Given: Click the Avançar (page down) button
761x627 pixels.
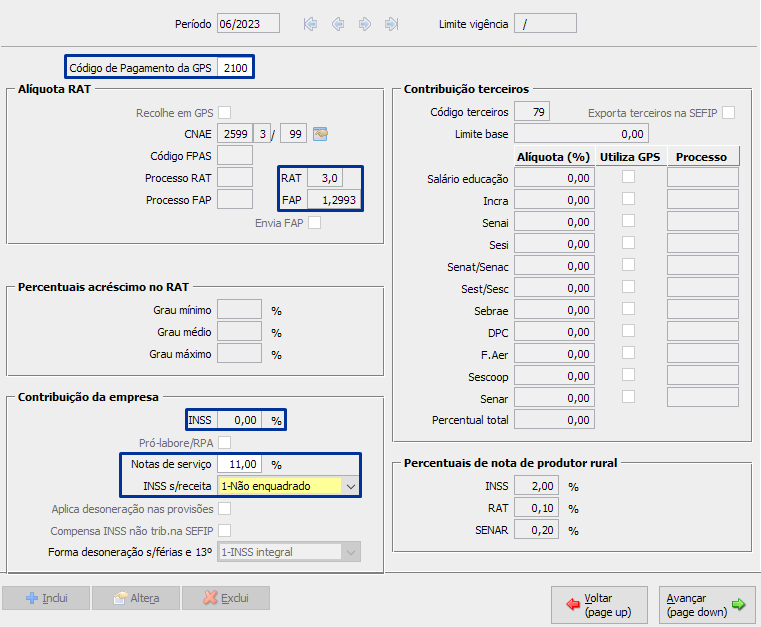Looking at the screenshot, I should tap(707, 604).
